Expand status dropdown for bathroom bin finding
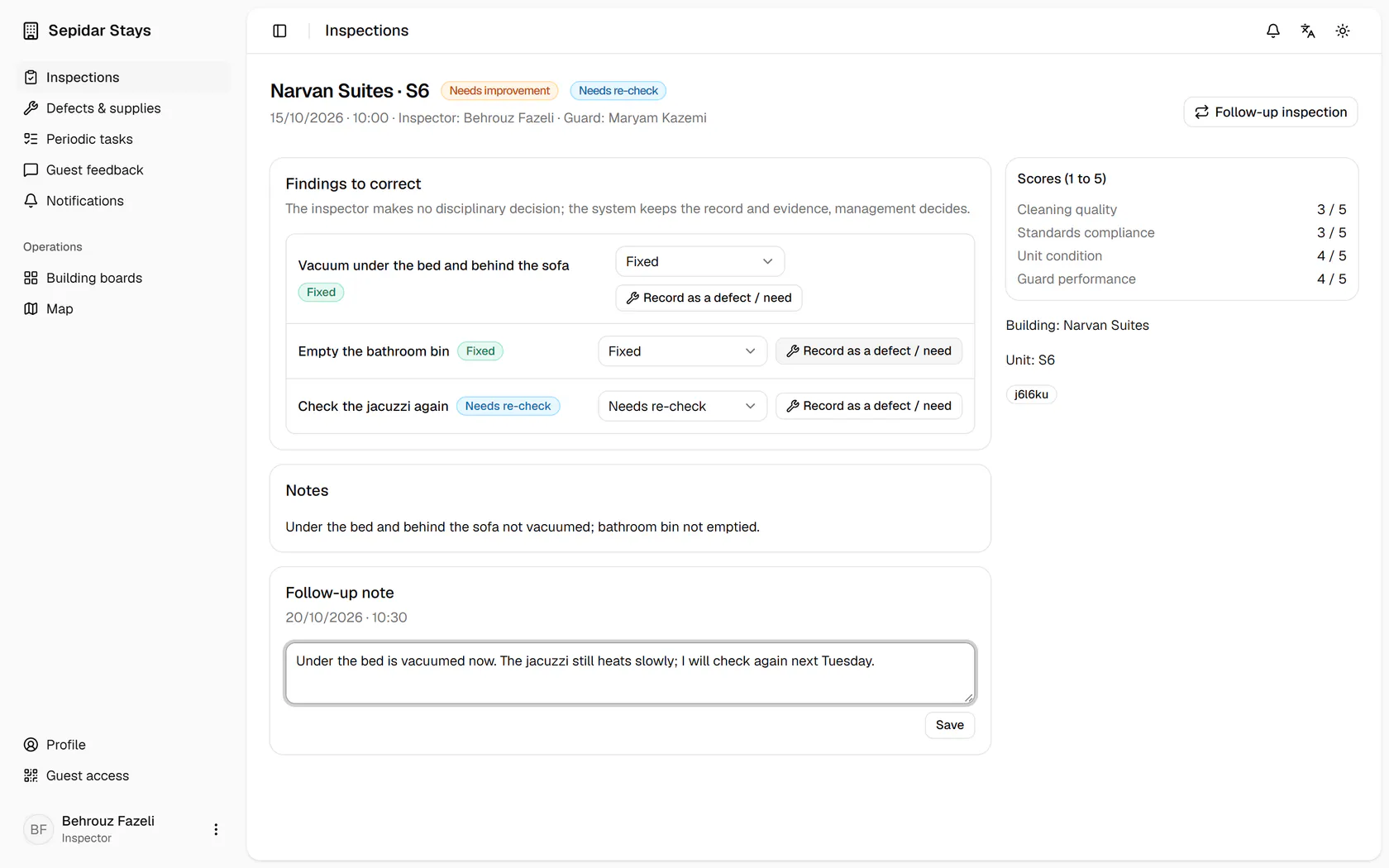Image resolution: width=1389 pixels, height=868 pixels. coord(682,351)
